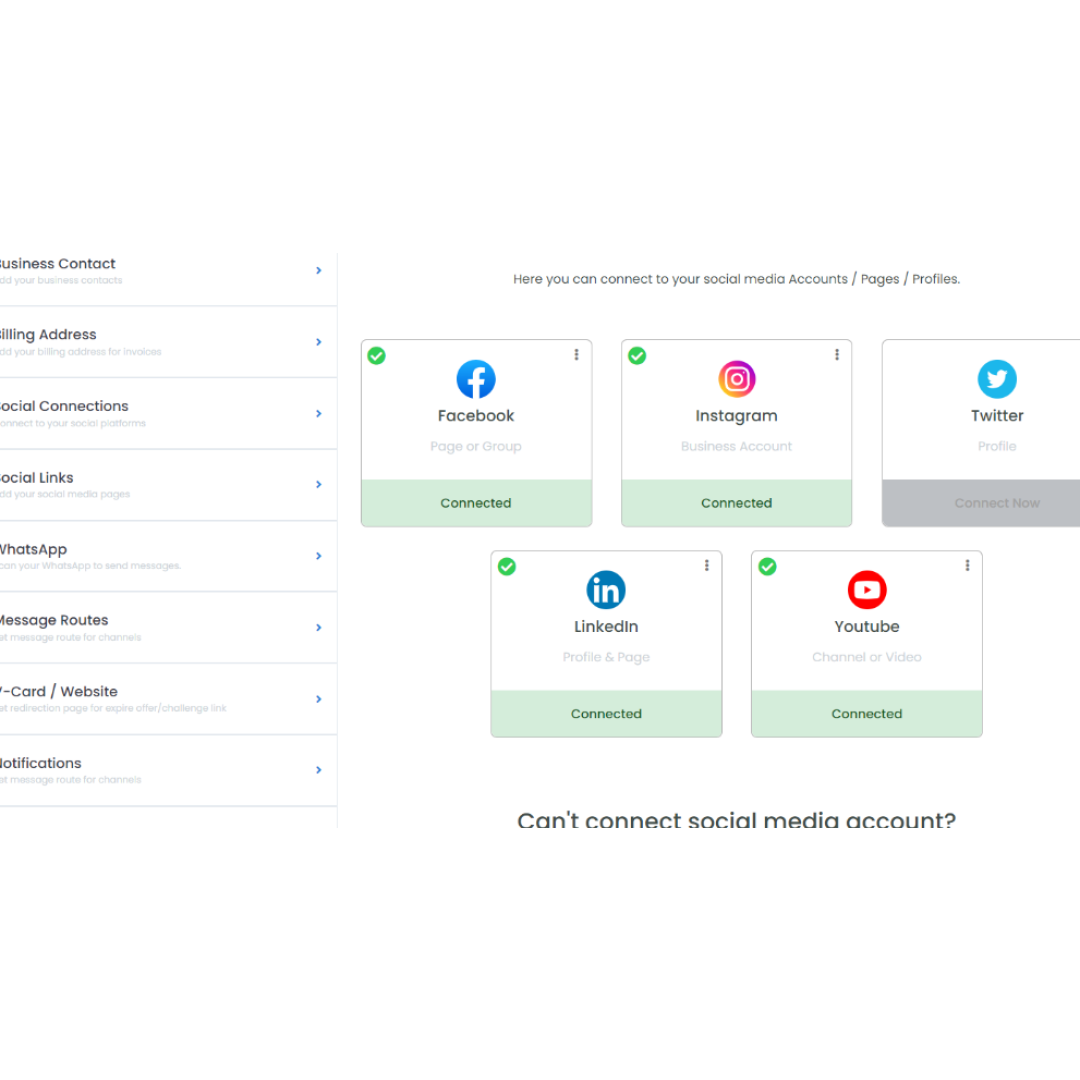The height and width of the screenshot is (1080, 1080).
Task: Click the "Channel or Video" Youtube subtitle
Action: click(866, 657)
